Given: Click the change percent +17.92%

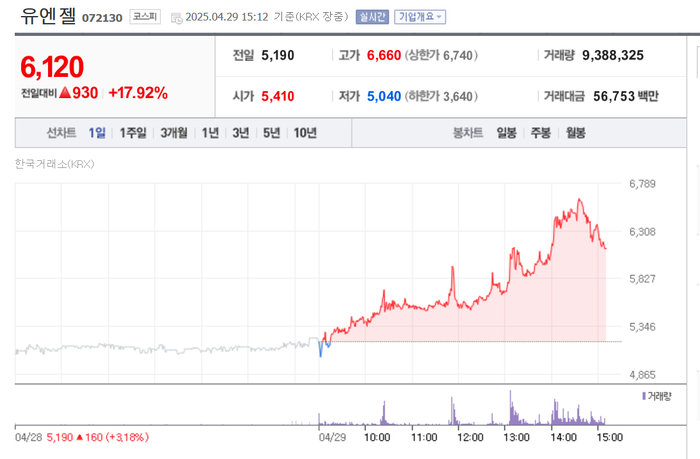Looking at the screenshot, I should pyautogui.click(x=138, y=93).
